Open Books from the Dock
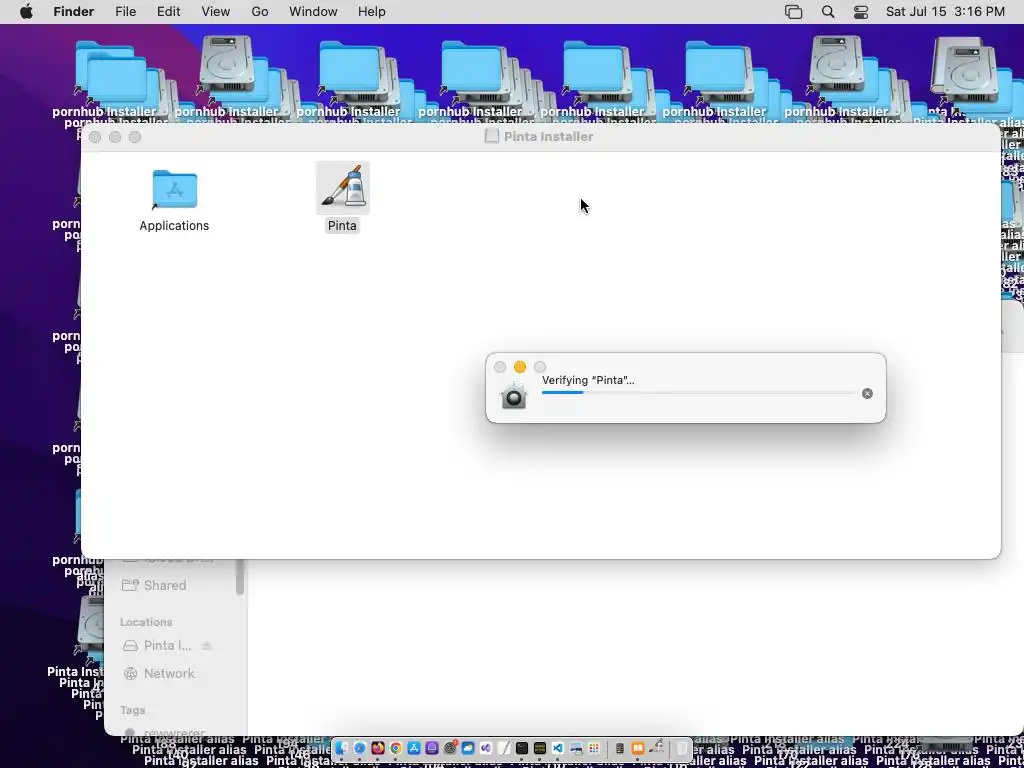Screen dimensions: 1024x768 click(x=637, y=748)
